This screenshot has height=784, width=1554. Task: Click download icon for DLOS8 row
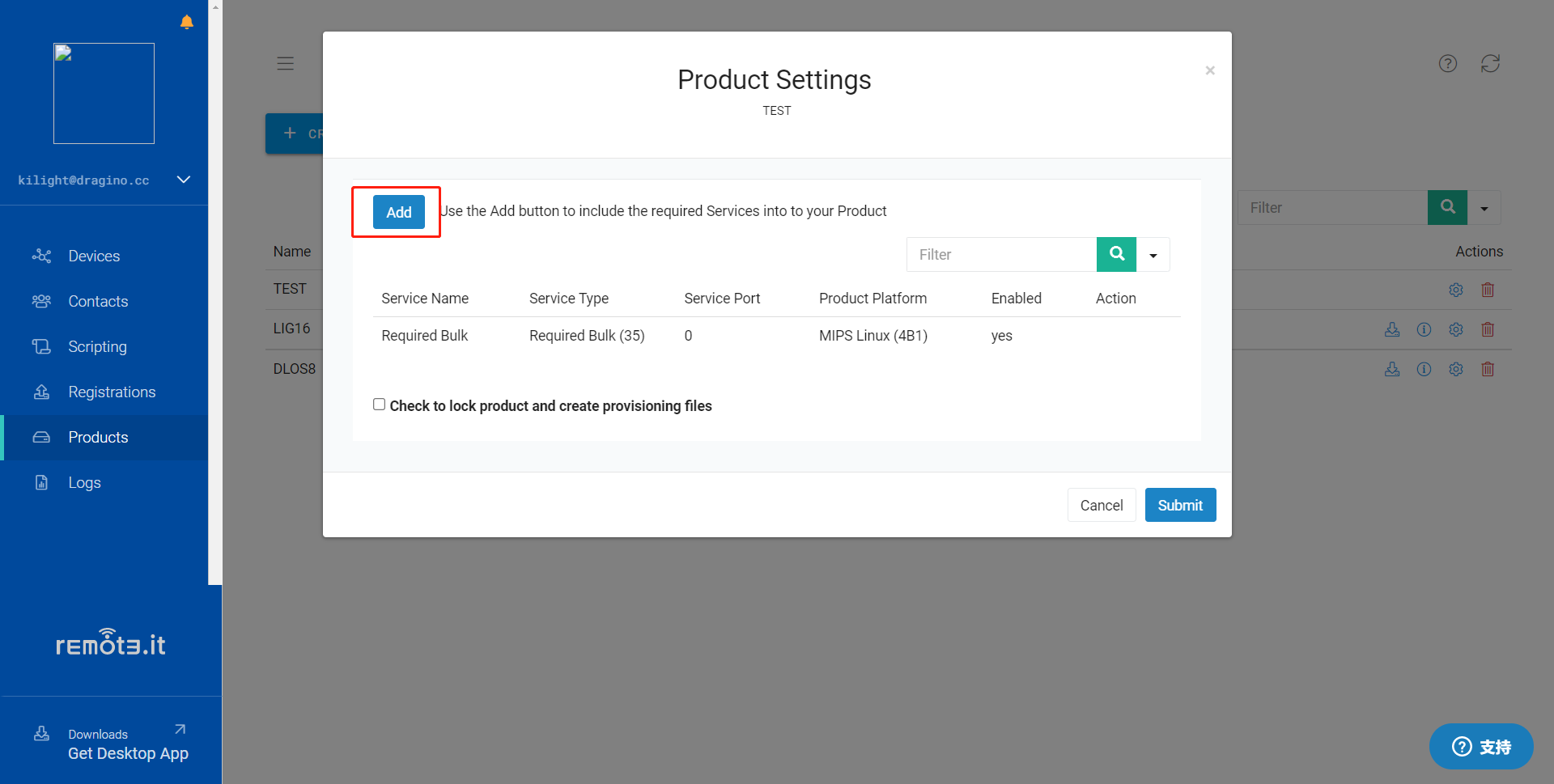[1392, 369]
